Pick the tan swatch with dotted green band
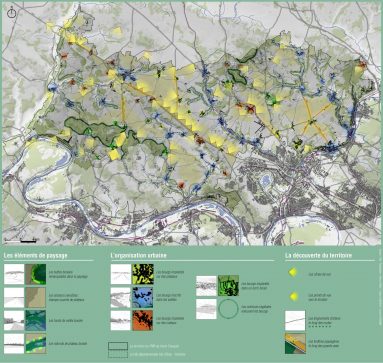Viewport: 383px width, 363px height. click(36, 344)
